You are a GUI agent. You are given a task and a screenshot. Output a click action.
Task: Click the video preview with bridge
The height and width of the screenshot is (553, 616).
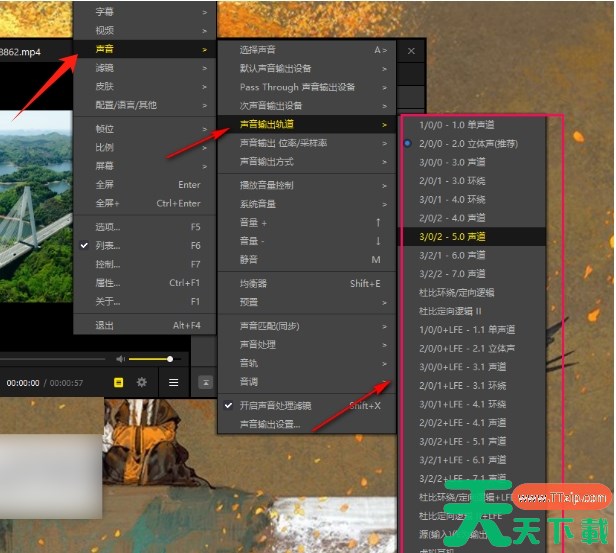36,206
